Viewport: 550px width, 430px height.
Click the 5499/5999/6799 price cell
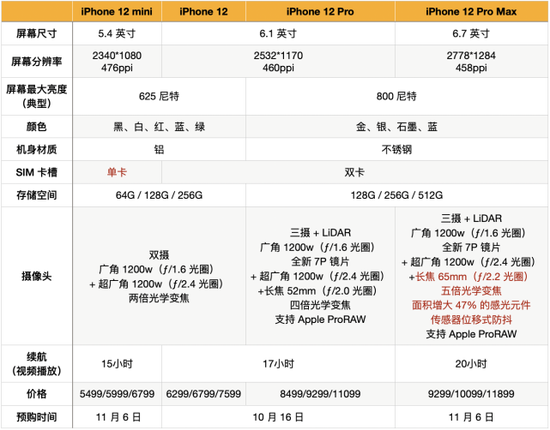click(117, 394)
